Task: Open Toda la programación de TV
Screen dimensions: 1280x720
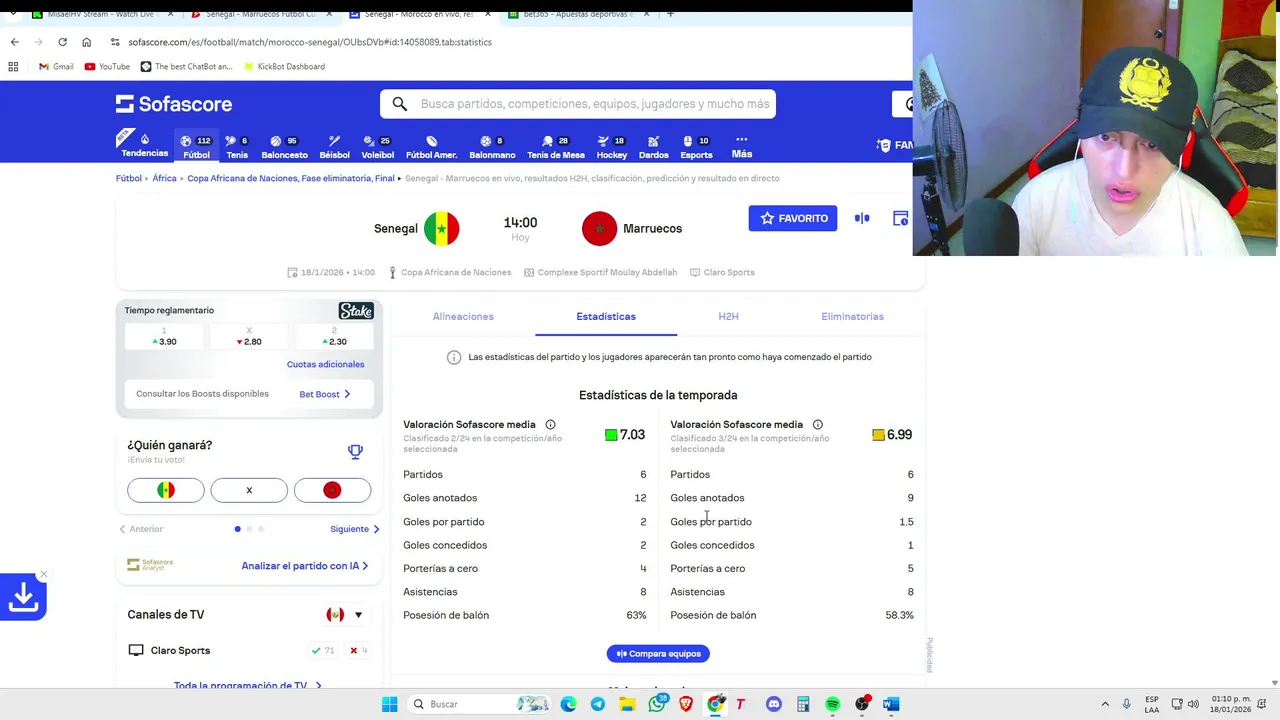Action: (247, 685)
